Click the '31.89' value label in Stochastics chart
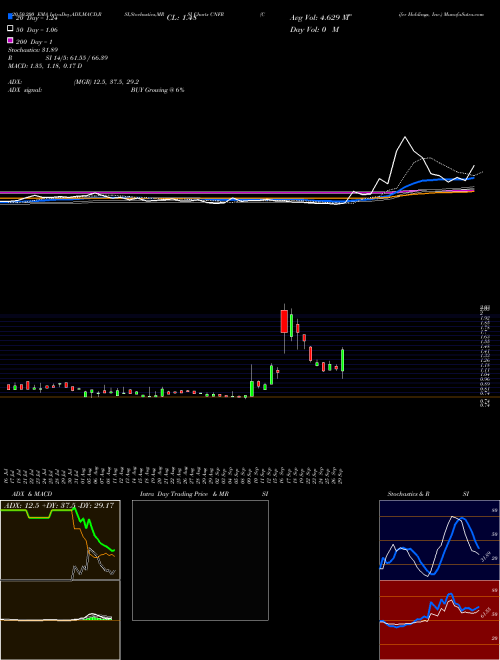This screenshot has height=660, width=500. (484, 556)
